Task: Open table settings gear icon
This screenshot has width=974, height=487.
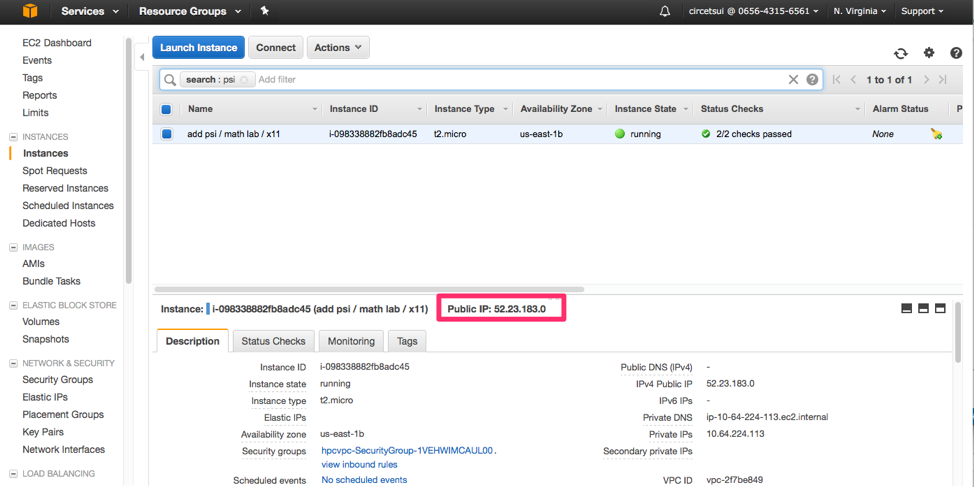Action: [x=929, y=53]
